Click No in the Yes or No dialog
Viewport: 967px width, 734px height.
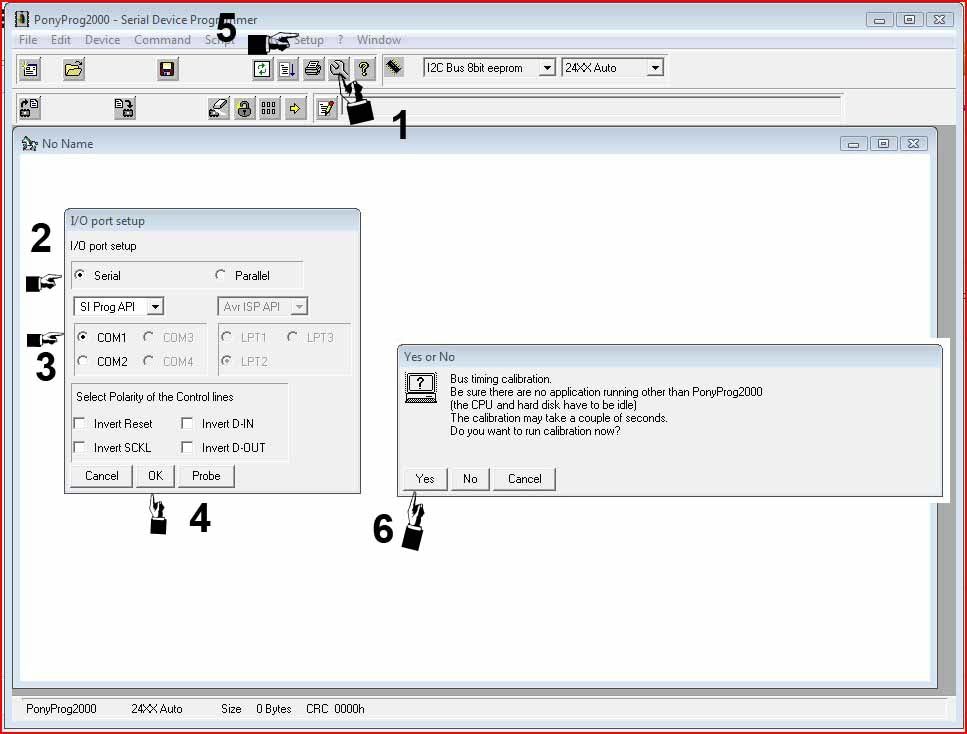coord(470,479)
